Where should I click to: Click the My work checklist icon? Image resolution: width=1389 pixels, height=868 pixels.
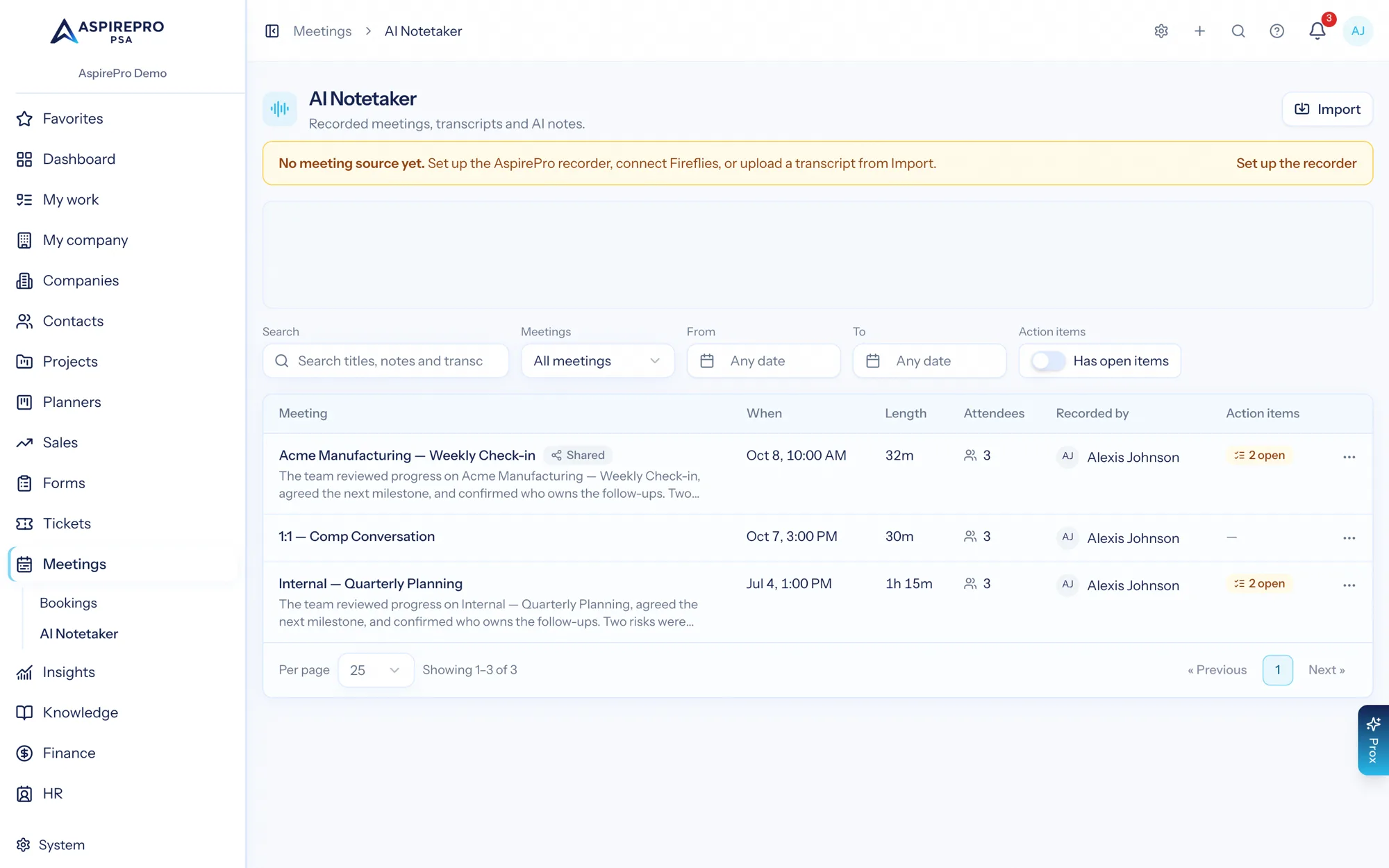click(x=24, y=200)
